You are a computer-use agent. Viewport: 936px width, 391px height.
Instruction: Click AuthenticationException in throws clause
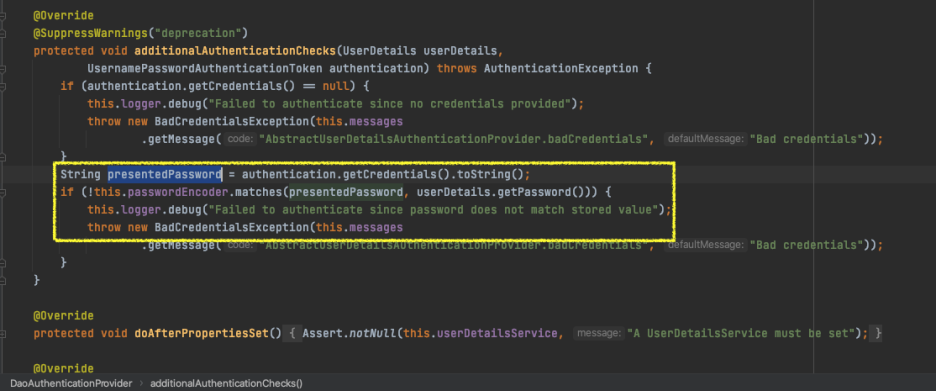tap(561, 68)
